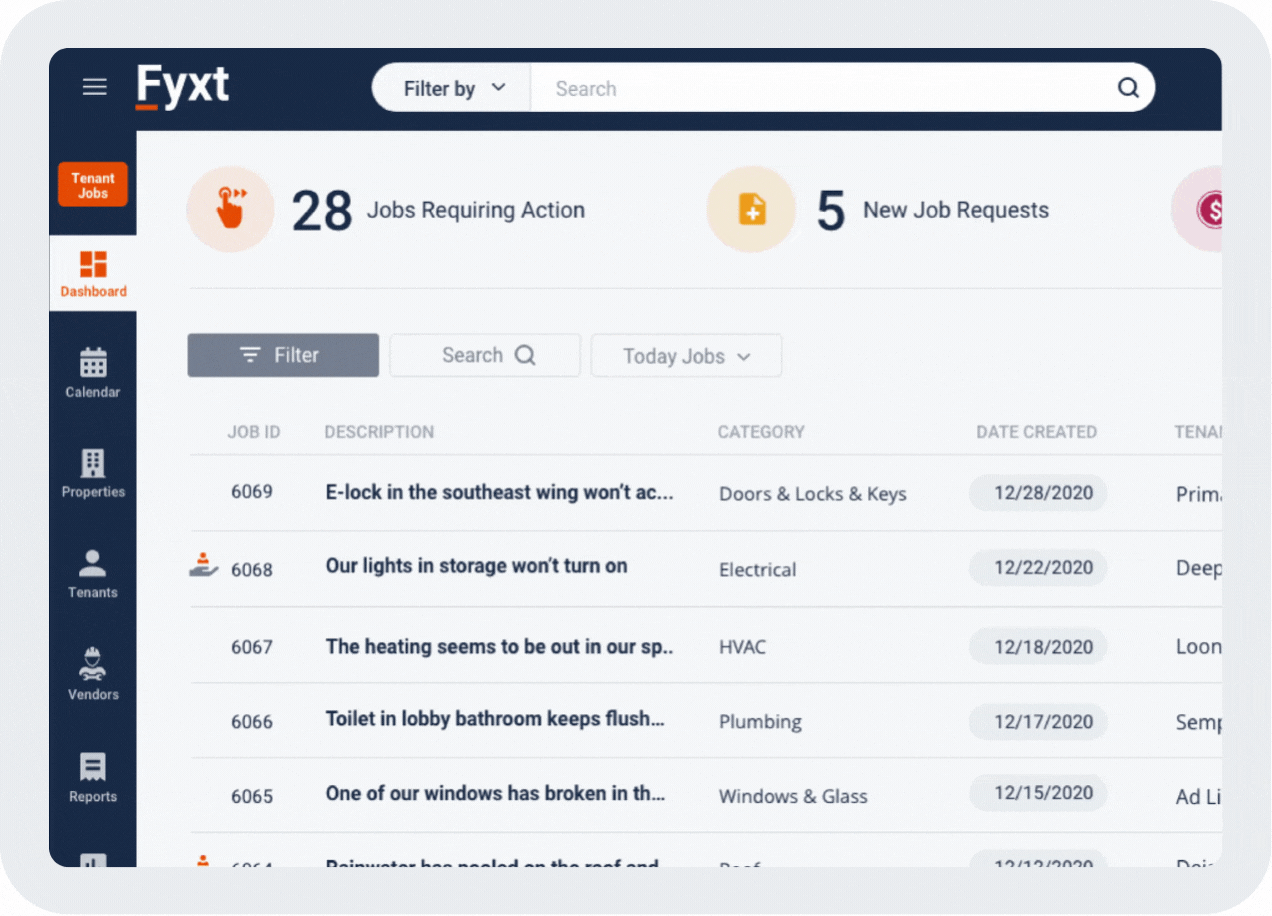Click the 12/15/2020 date badge
The height and width of the screenshot is (916, 1272).
pyautogui.click(x=1038, y=793)
